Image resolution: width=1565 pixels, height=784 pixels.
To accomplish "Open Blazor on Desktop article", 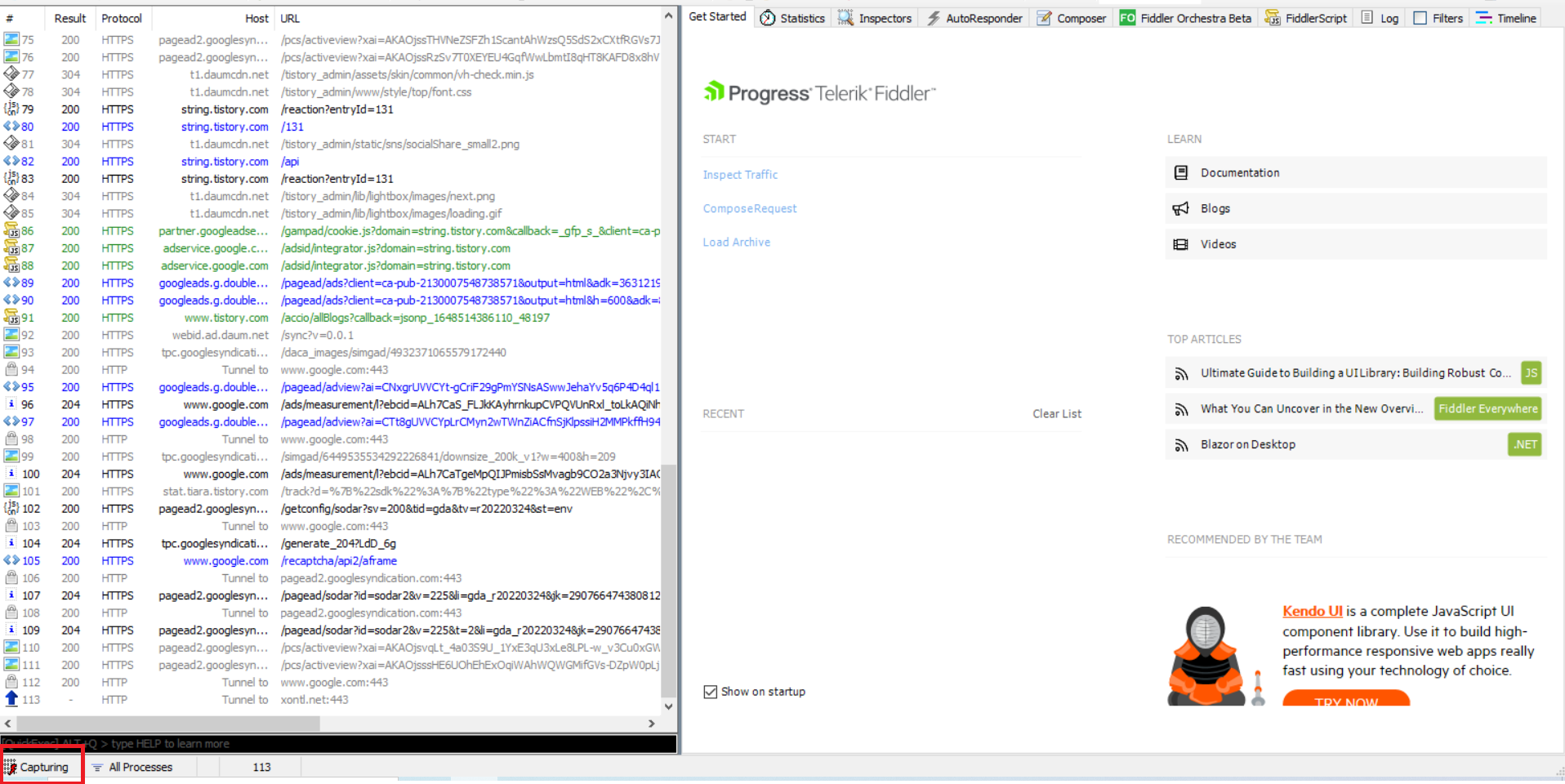I will [1247, 444].
